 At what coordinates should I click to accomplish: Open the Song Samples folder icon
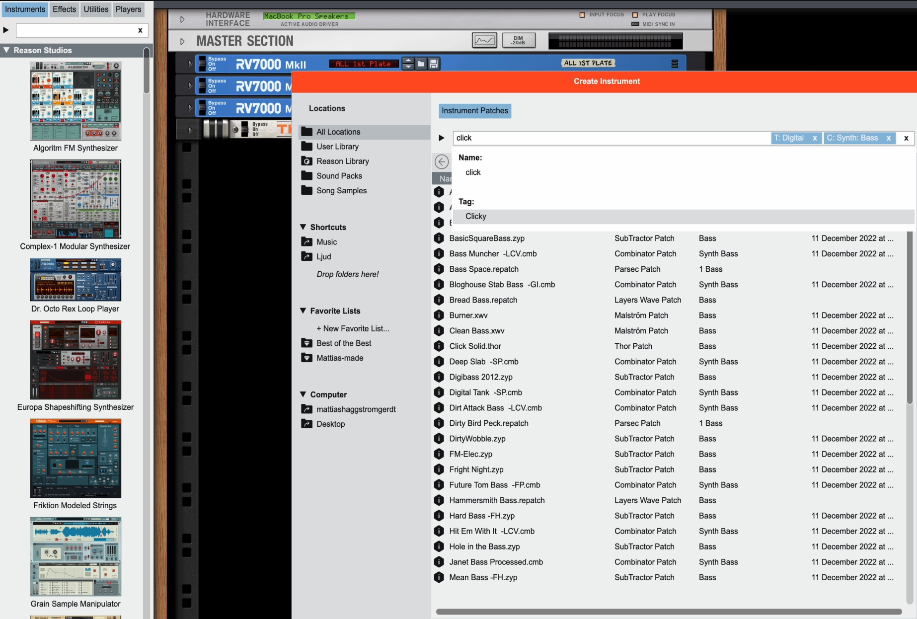coord(306,190)
